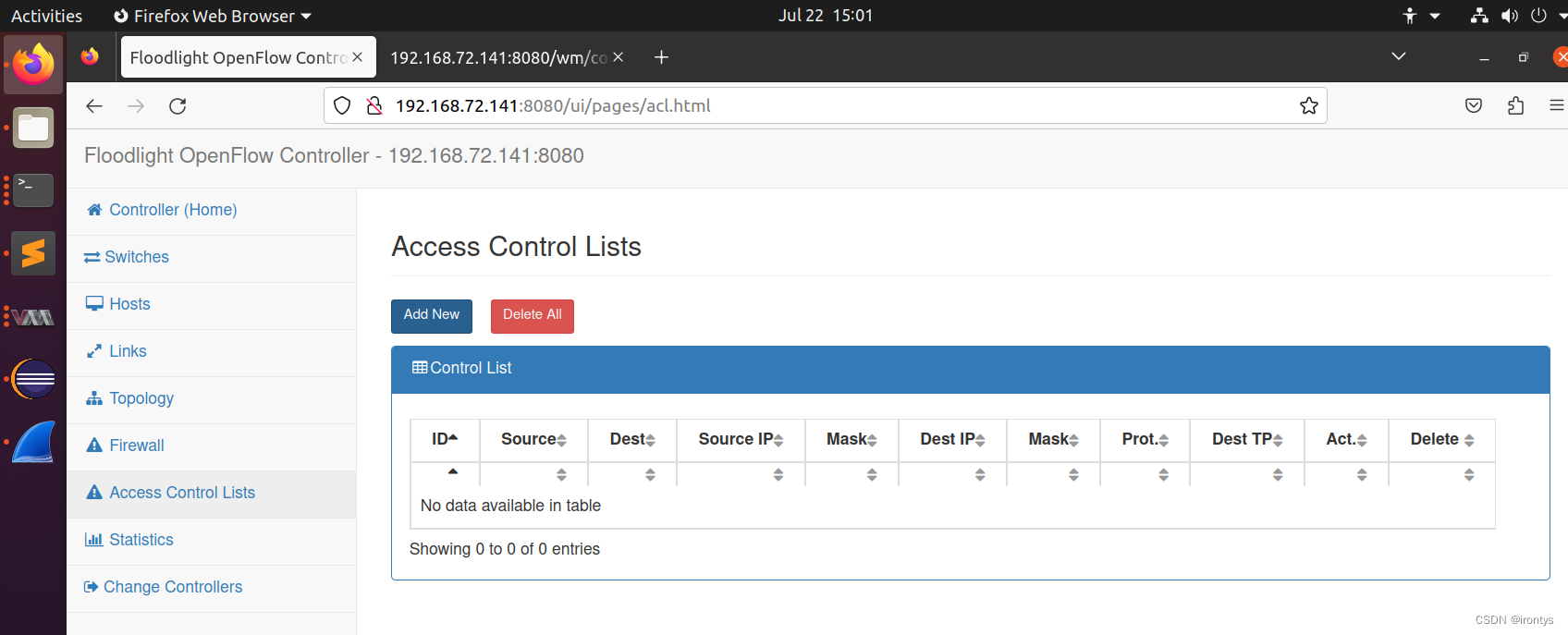Select Access Control Lists in sidebar
Image resolution: width=1568 pixels, height=635 pixels.
tap(182, 493)
